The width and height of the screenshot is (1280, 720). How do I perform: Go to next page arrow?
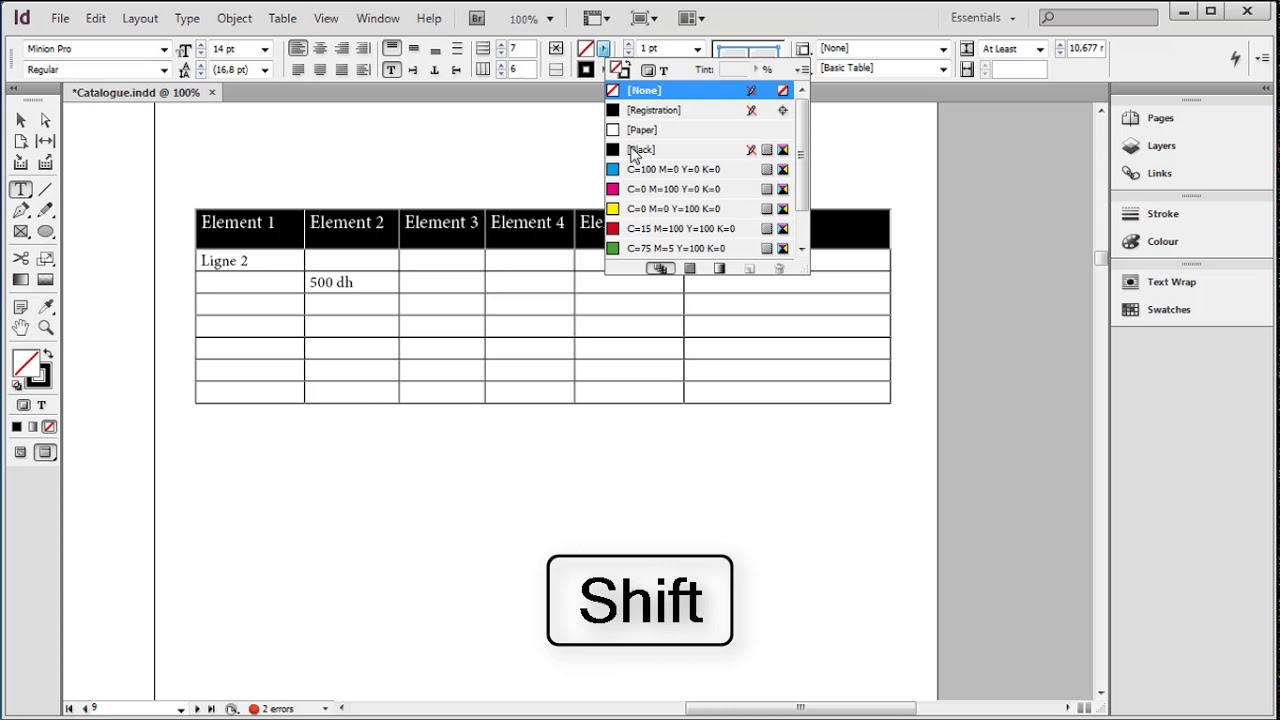coord(197,709)
